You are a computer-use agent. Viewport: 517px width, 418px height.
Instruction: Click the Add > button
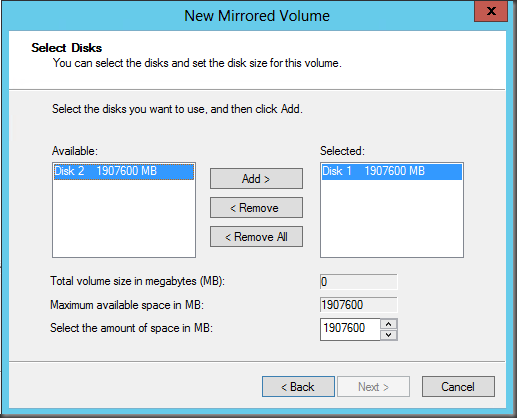[256, 179]
